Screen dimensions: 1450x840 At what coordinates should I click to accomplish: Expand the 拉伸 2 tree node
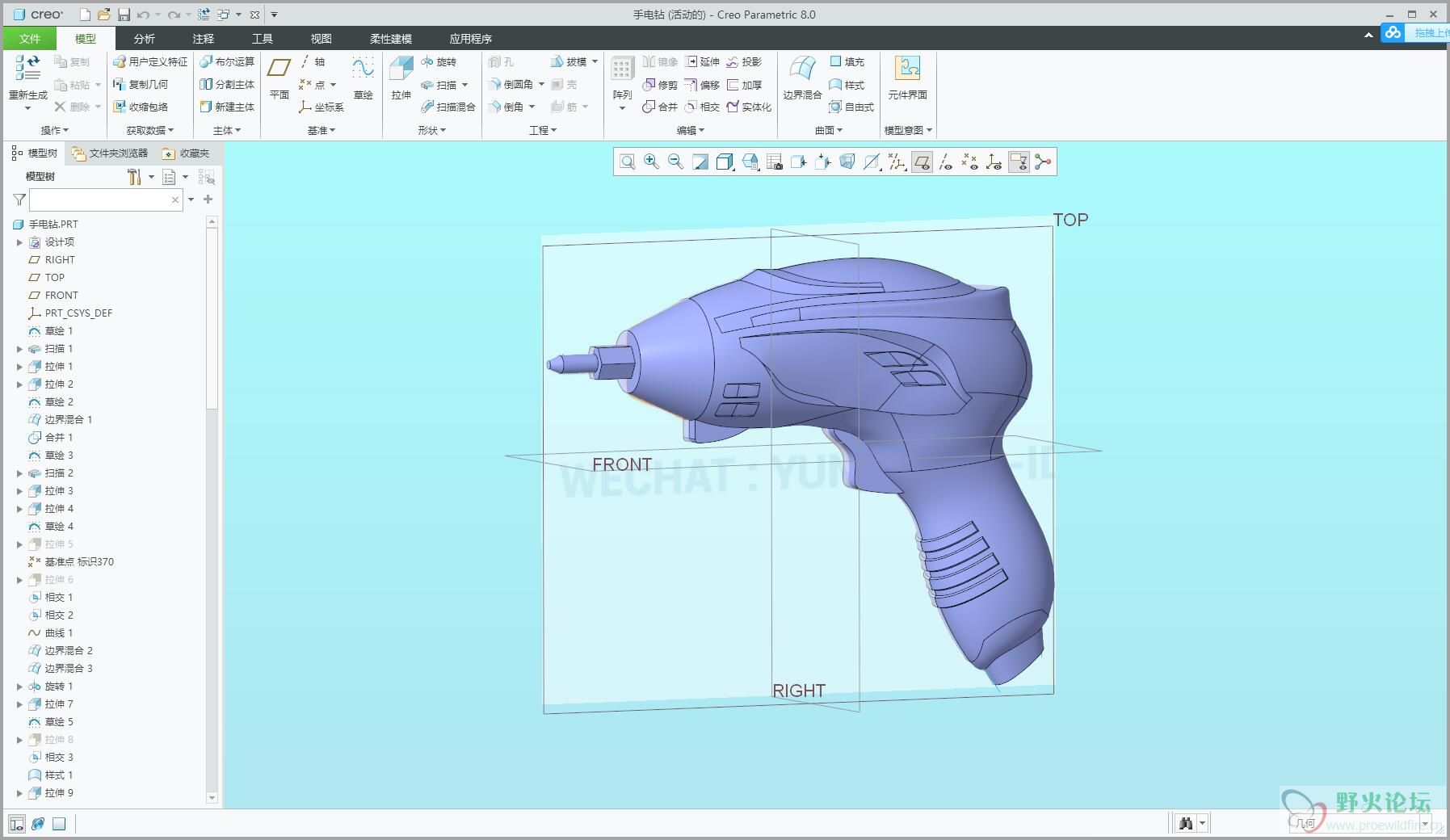tap(19, 384)
